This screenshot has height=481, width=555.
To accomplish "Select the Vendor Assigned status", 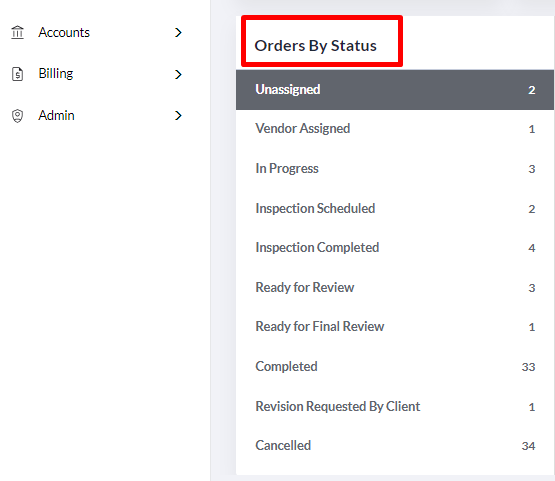I will click(x=395, y=129).
